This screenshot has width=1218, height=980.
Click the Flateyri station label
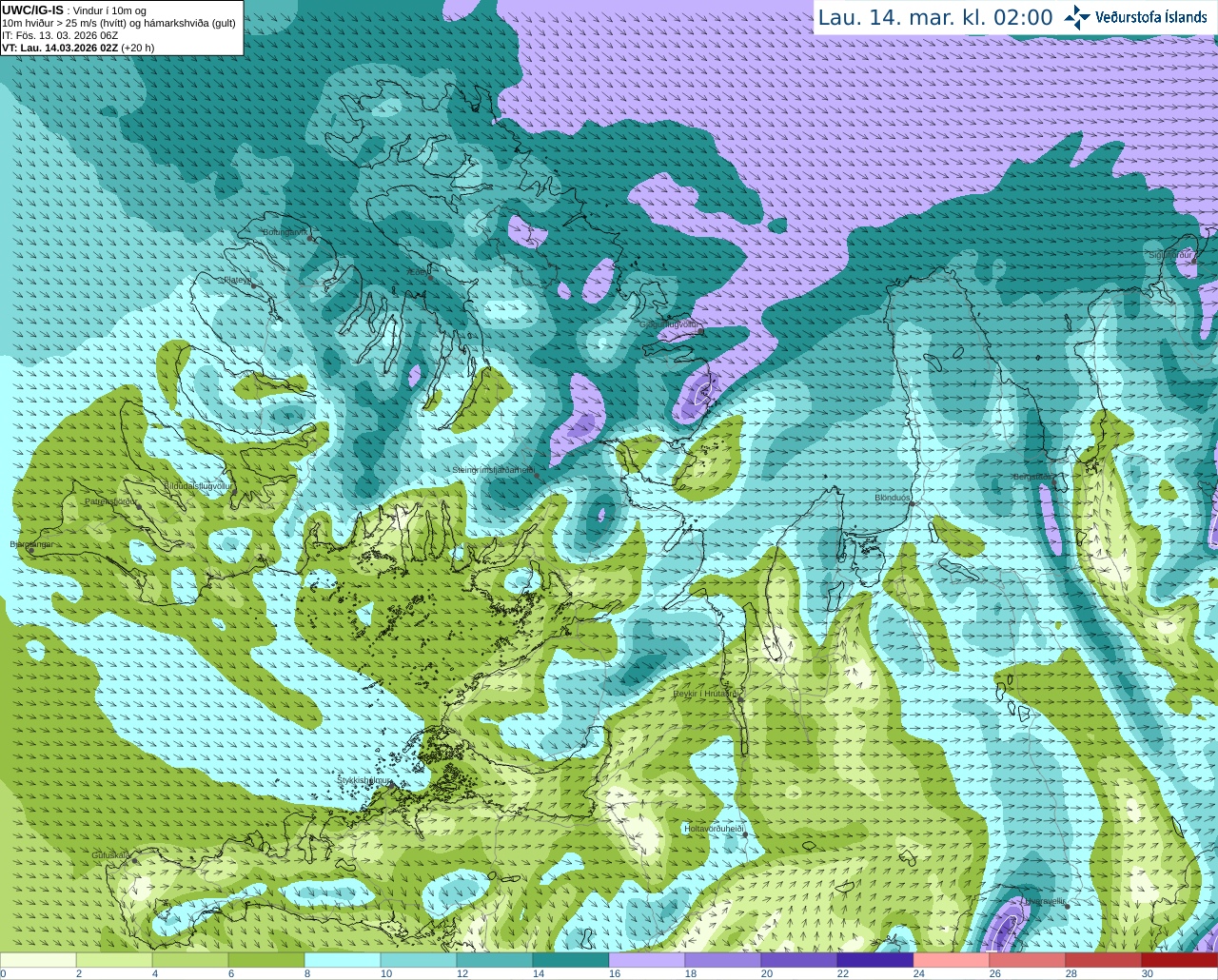(x=238, y=281)
